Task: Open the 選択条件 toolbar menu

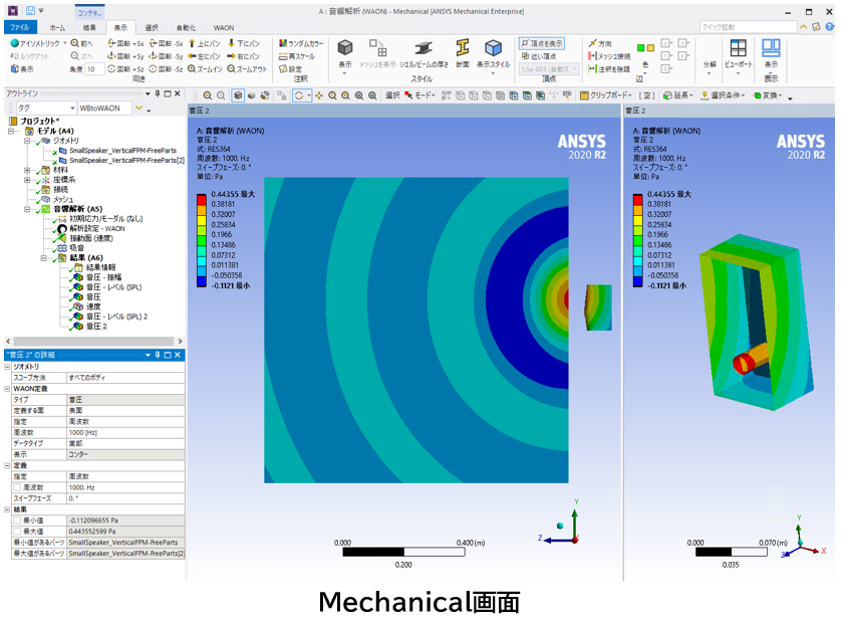Action: [x=723, y=96]
